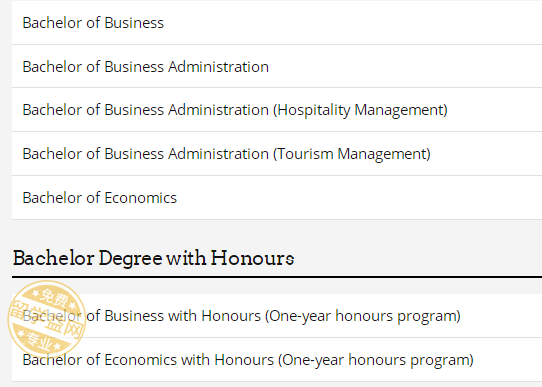Click the Bachelor Degree with Honours heading
The height and width of the screenshot is (387, 542).
tap(153, 258)
